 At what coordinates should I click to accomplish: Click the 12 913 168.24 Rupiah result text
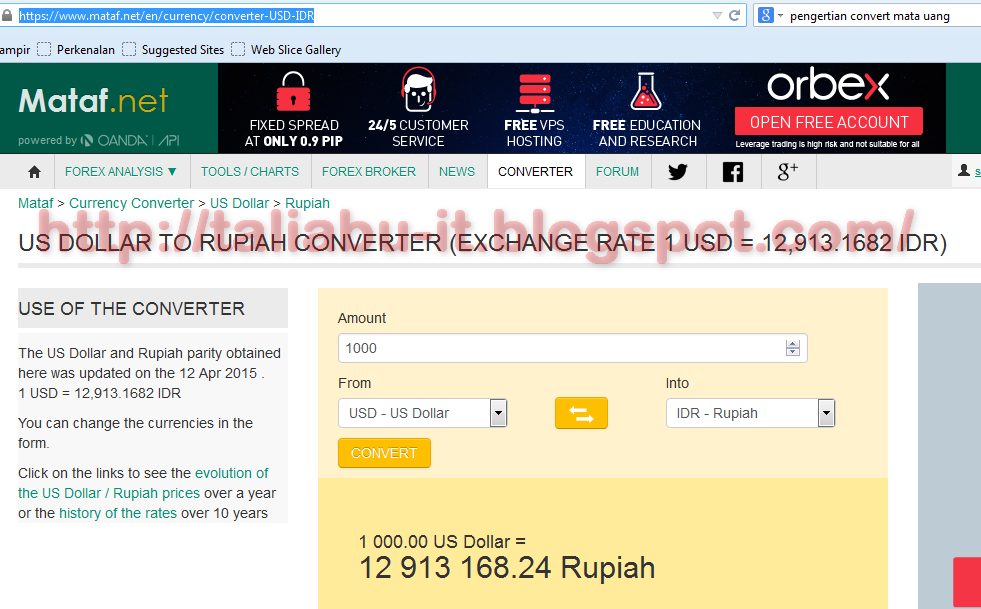click(507, 568)
